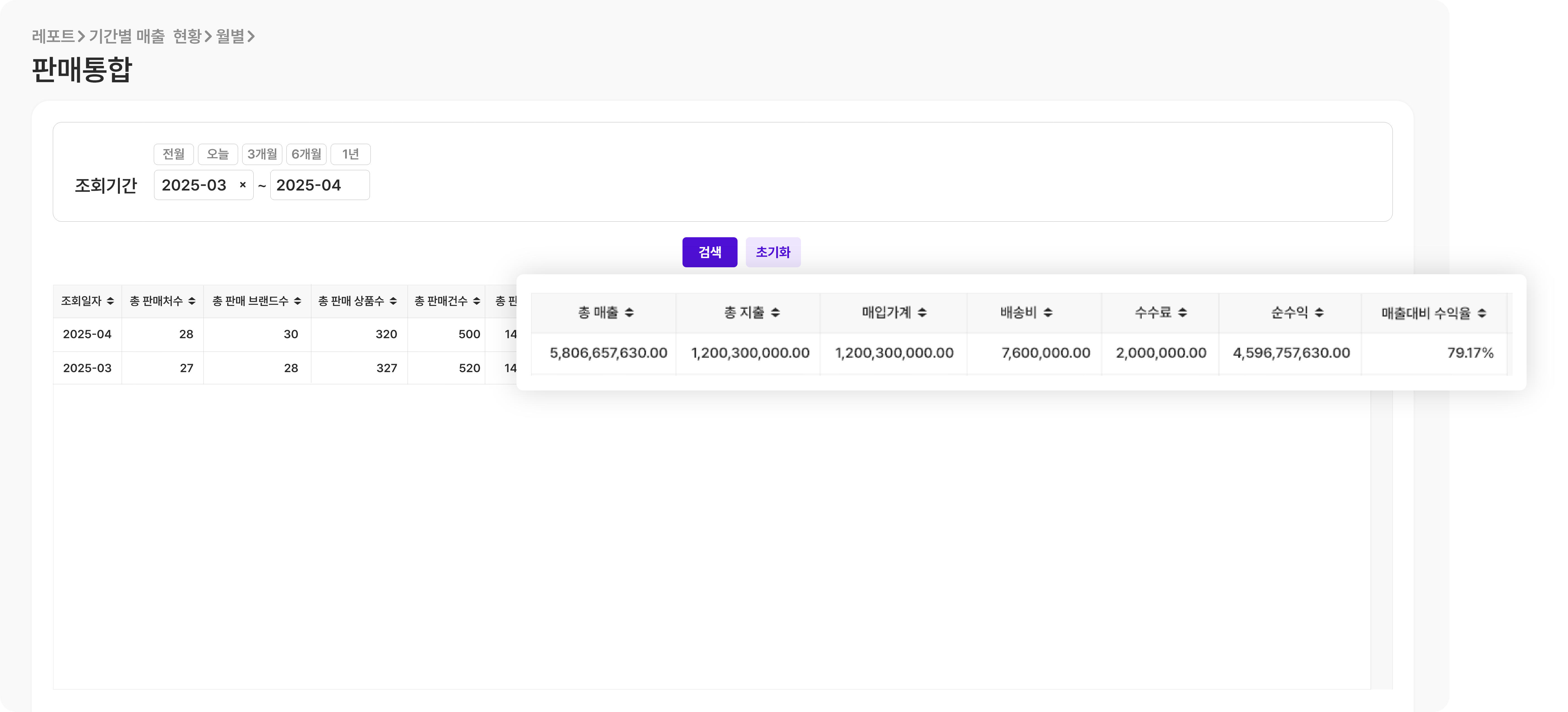Select the 전월 period shortcut
Viewport: 1568px width, 712px height.
174,154
